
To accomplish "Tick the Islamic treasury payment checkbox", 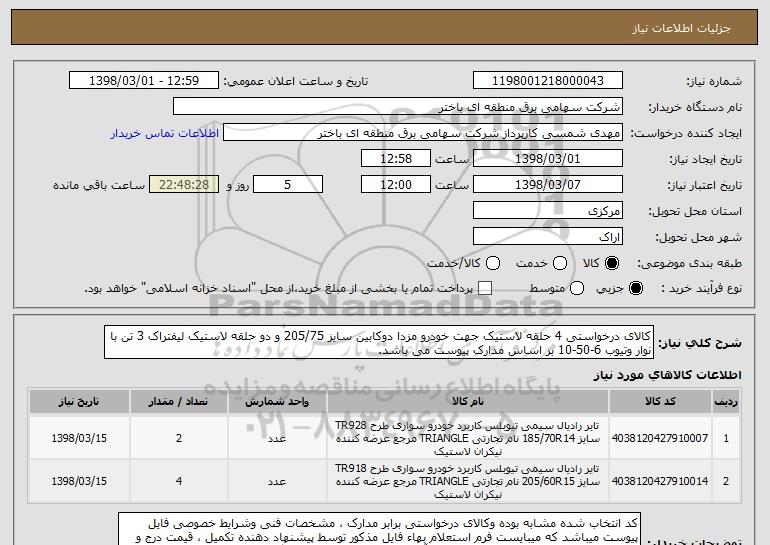I will click(485, 288).
